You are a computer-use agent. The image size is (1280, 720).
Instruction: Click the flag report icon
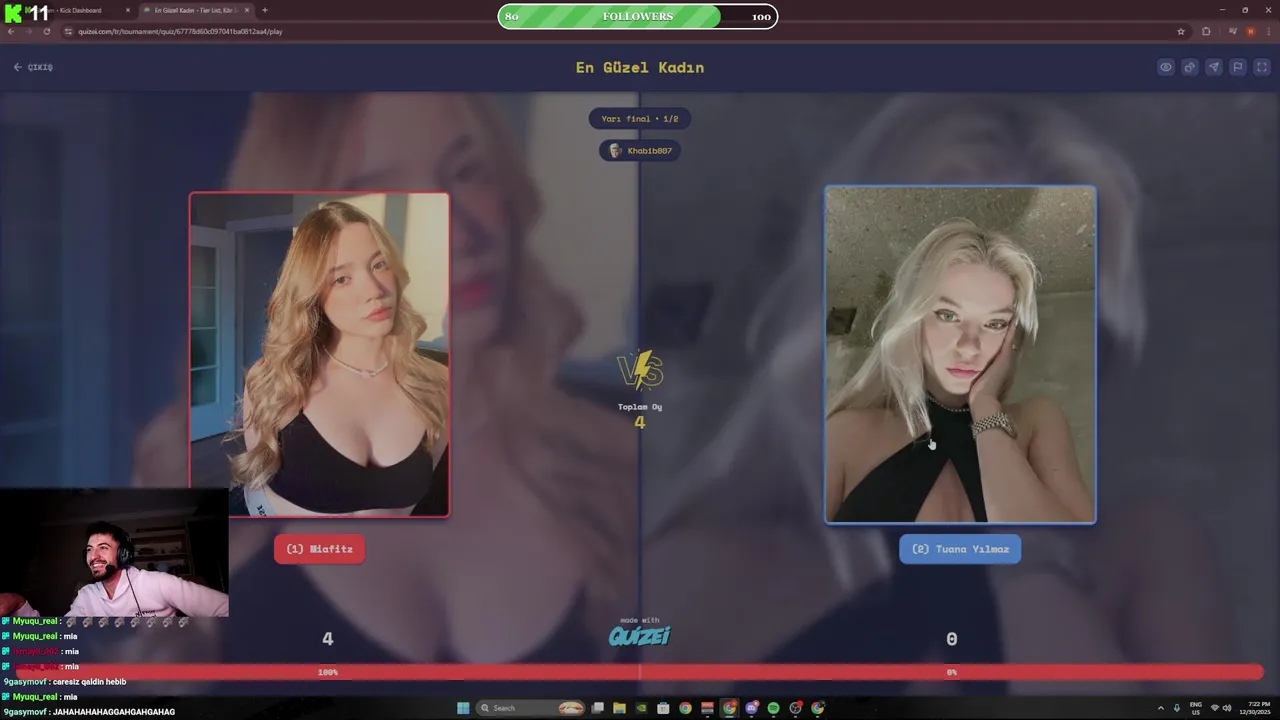(x=1238, y=67)
